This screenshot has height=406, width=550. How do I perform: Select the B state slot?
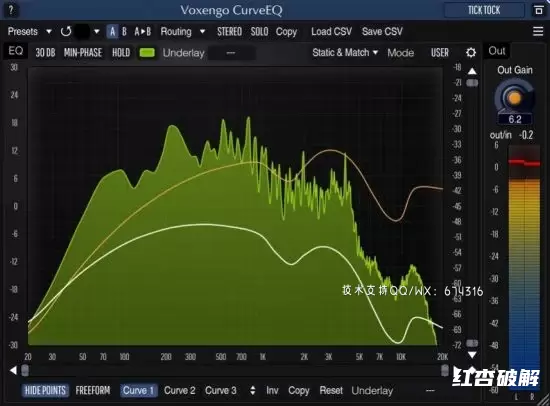point(124,32)
